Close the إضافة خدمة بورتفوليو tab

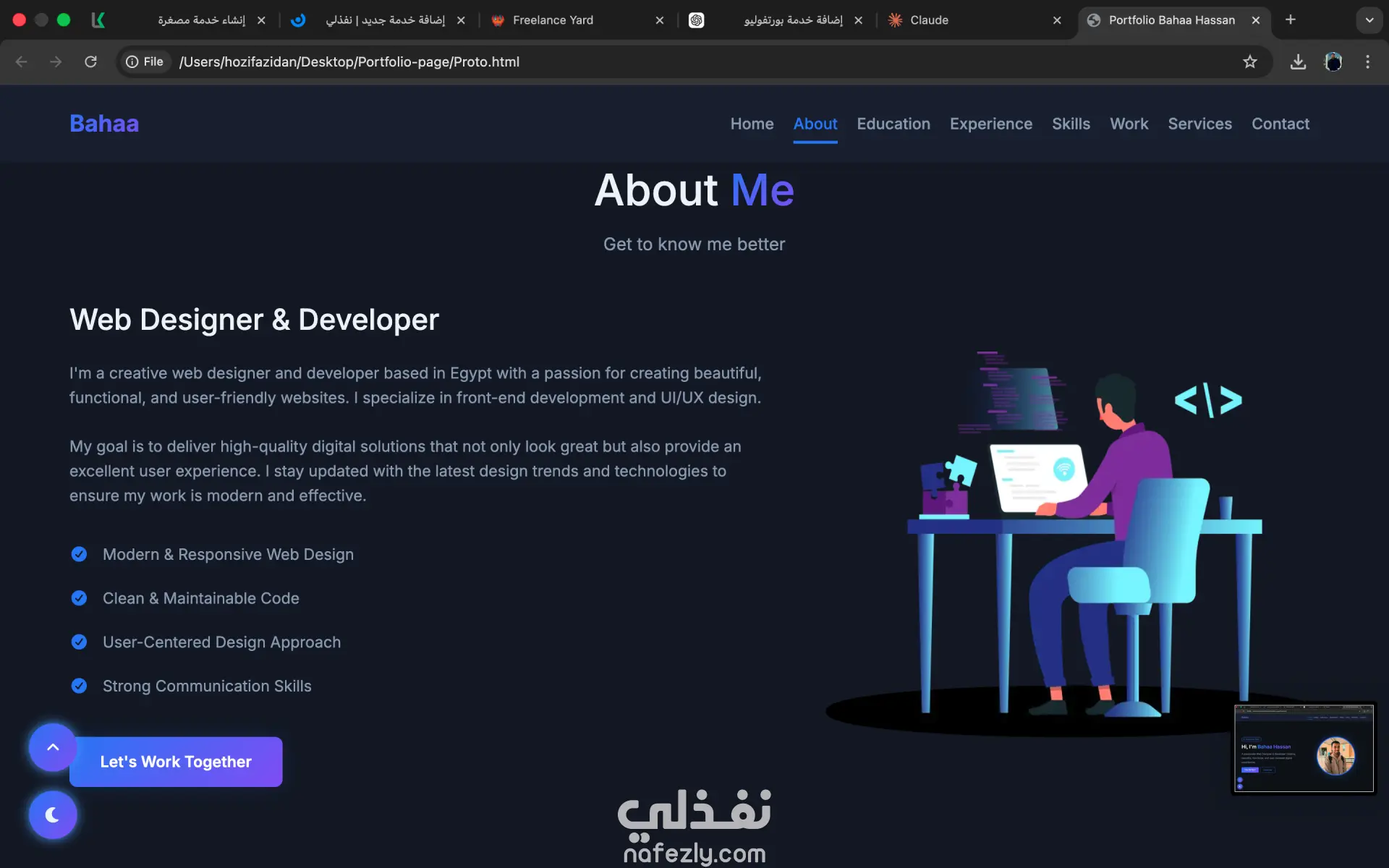coord(859,20)
